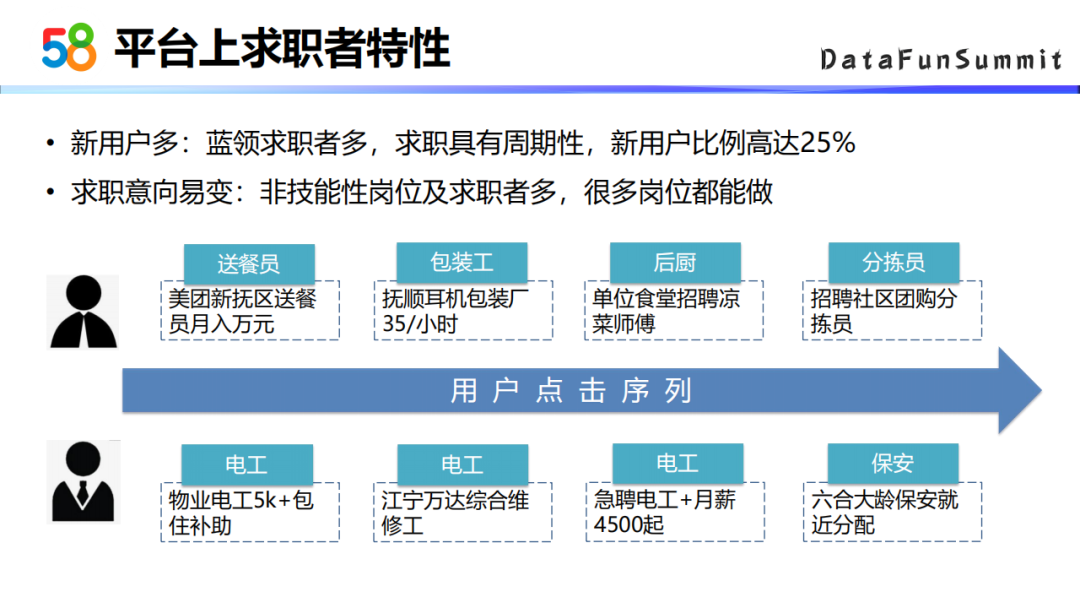Screen dimensions: 1080x608
Task: Click the job box 招聘社区团购分拣员
Action: click(x=892, y=311)
